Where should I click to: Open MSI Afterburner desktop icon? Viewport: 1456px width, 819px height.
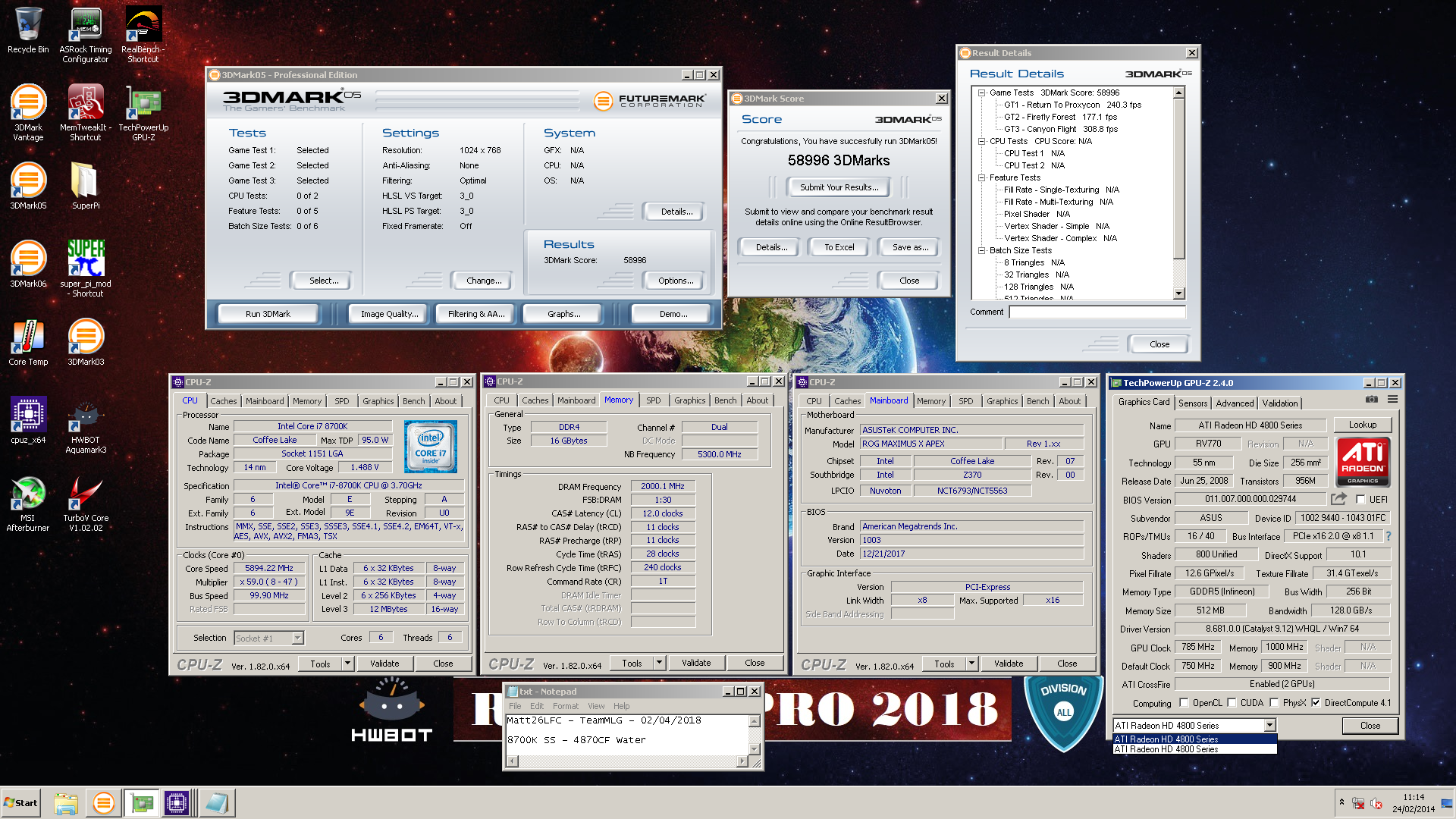[x=28, y=504]
